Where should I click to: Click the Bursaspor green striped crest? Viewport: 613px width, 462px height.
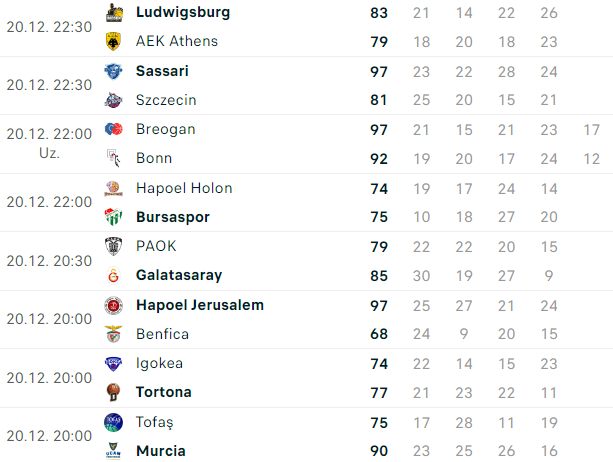click(113, 217)
